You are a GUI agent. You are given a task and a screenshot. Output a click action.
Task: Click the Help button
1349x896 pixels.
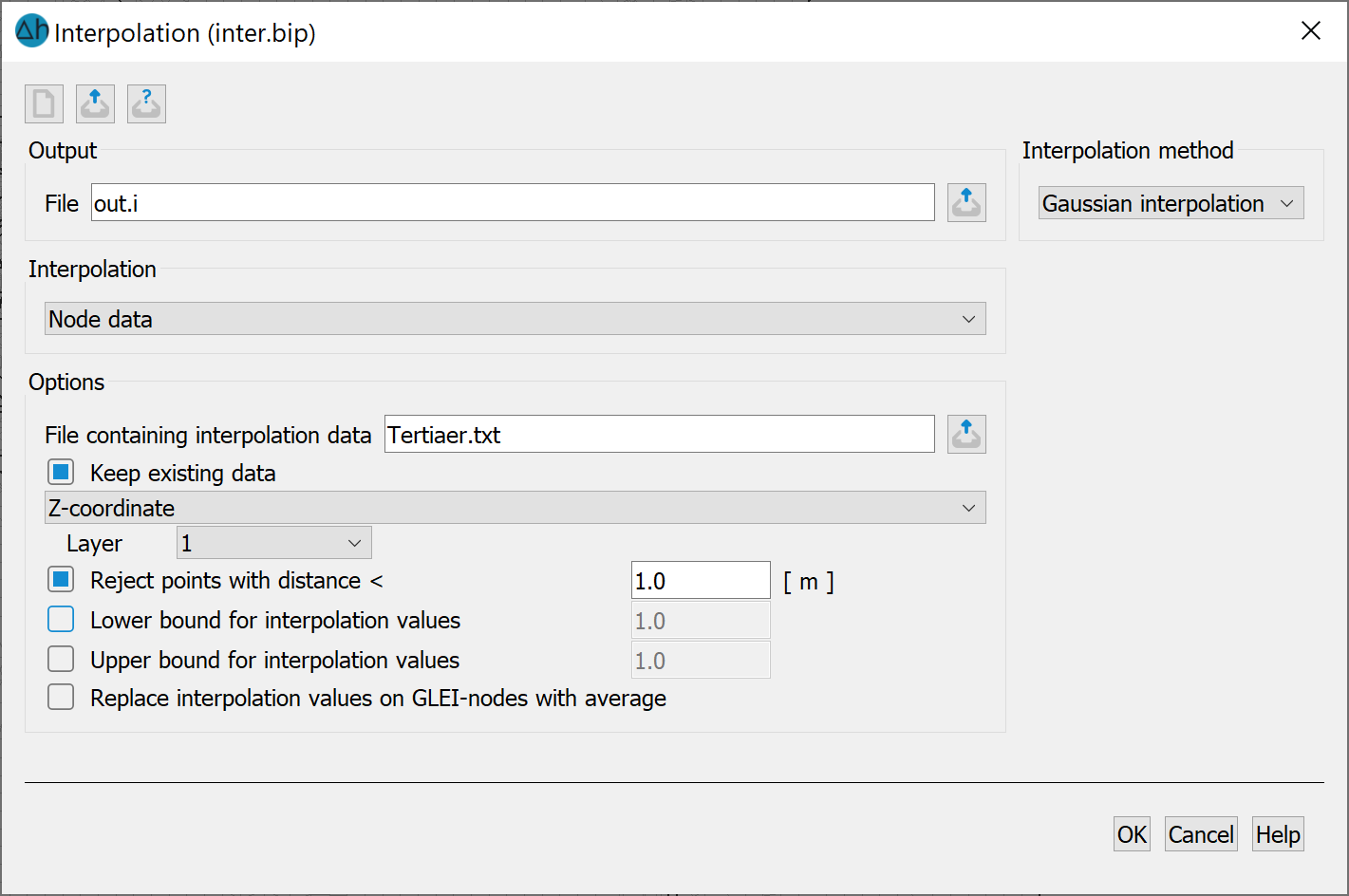(x=1278, y=834)
